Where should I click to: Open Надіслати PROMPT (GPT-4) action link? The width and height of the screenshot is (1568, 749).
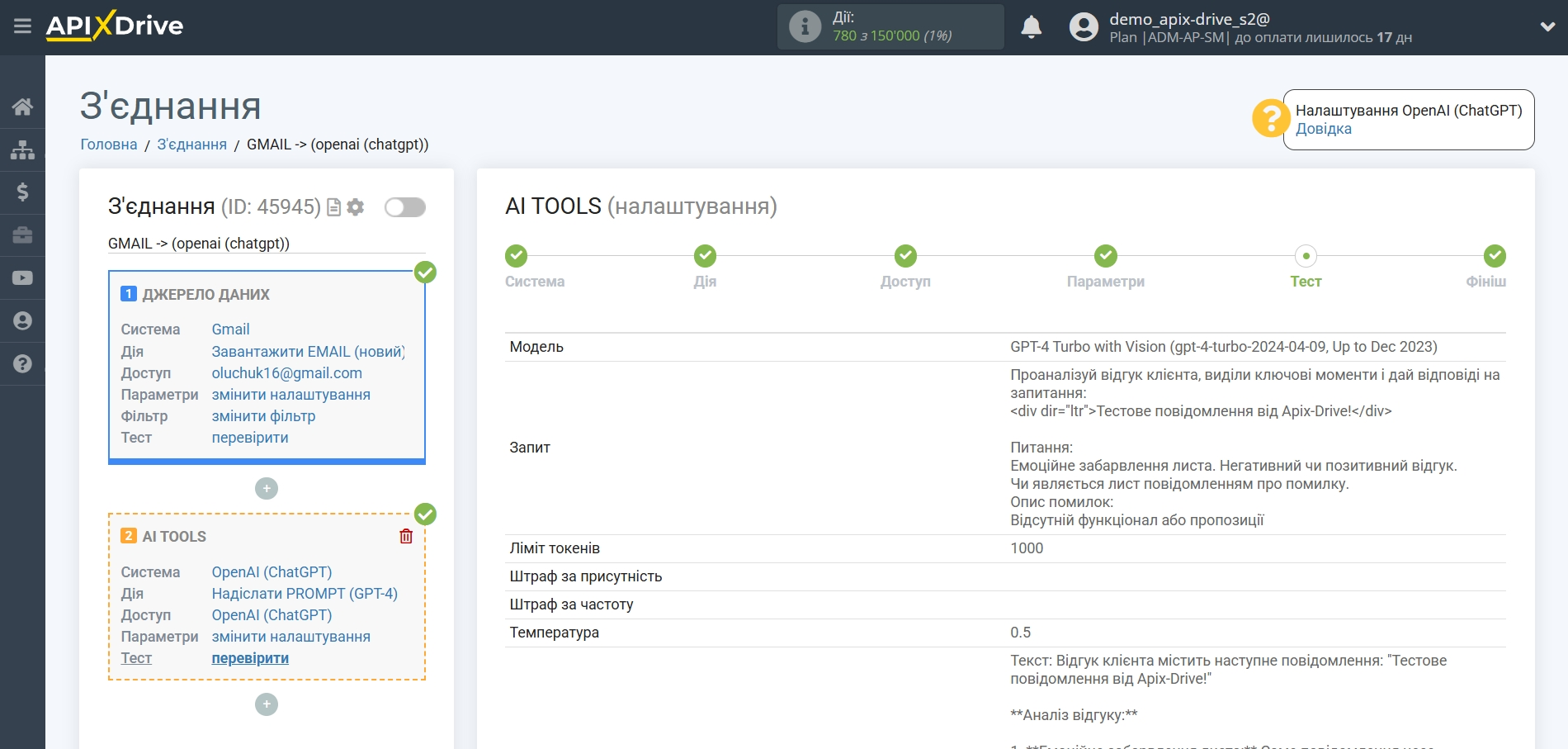pos(305,594)
